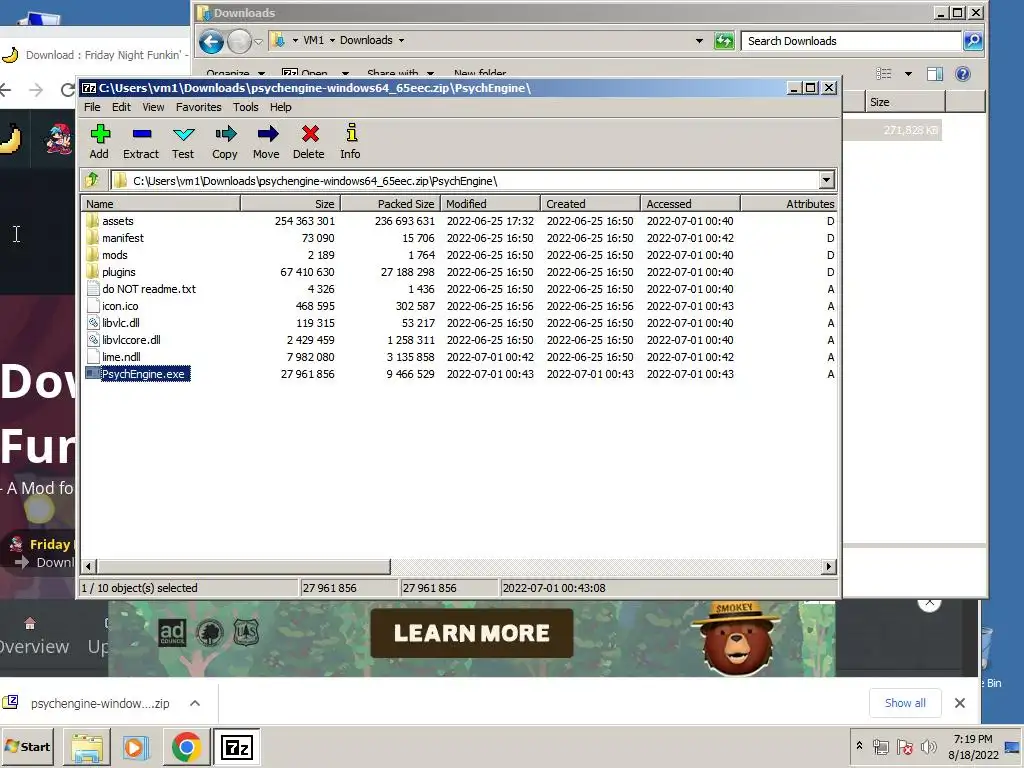
Task: Click the Start button
Action: (28, 746)
